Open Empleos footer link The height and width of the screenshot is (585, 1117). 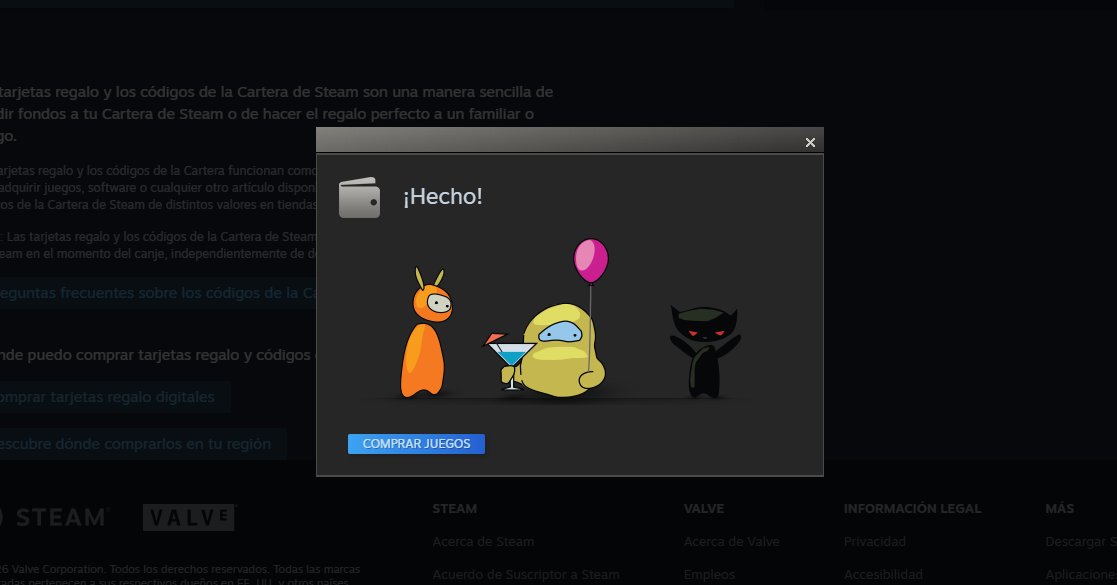coord(709,574)
